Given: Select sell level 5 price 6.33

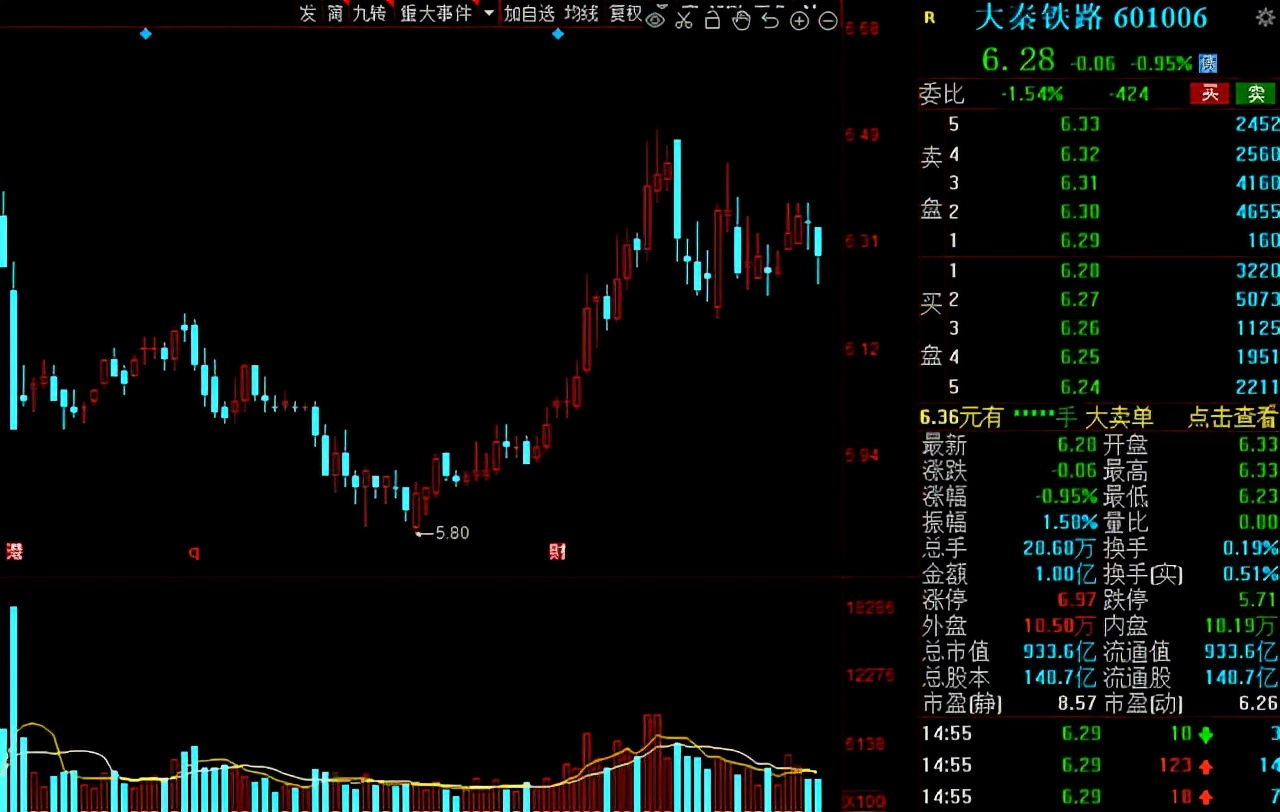Looking at the screenshot, I should click(1080, 124).
